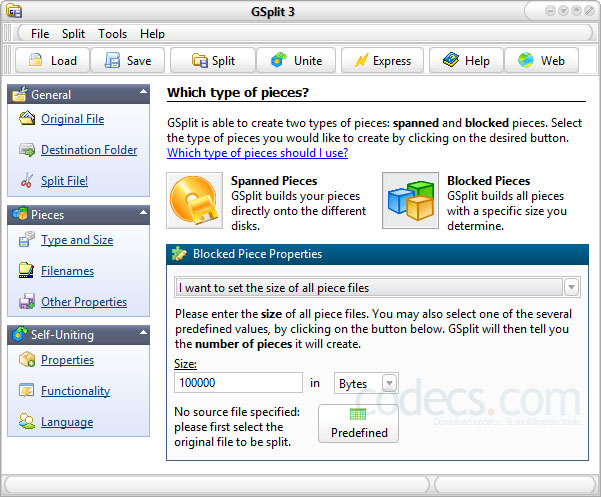This screenshot has width=601, height=497.
Task: Click the menu bar grip handle
Action: click(7, 33)
